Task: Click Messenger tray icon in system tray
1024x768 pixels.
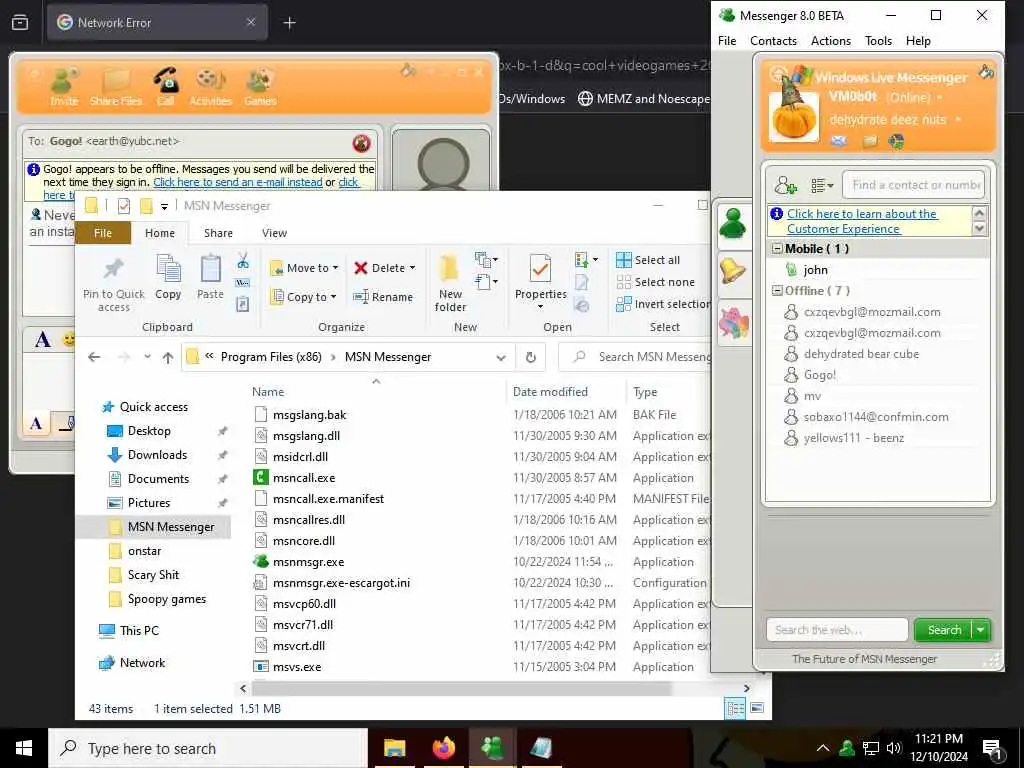Action: pos(847,748)
